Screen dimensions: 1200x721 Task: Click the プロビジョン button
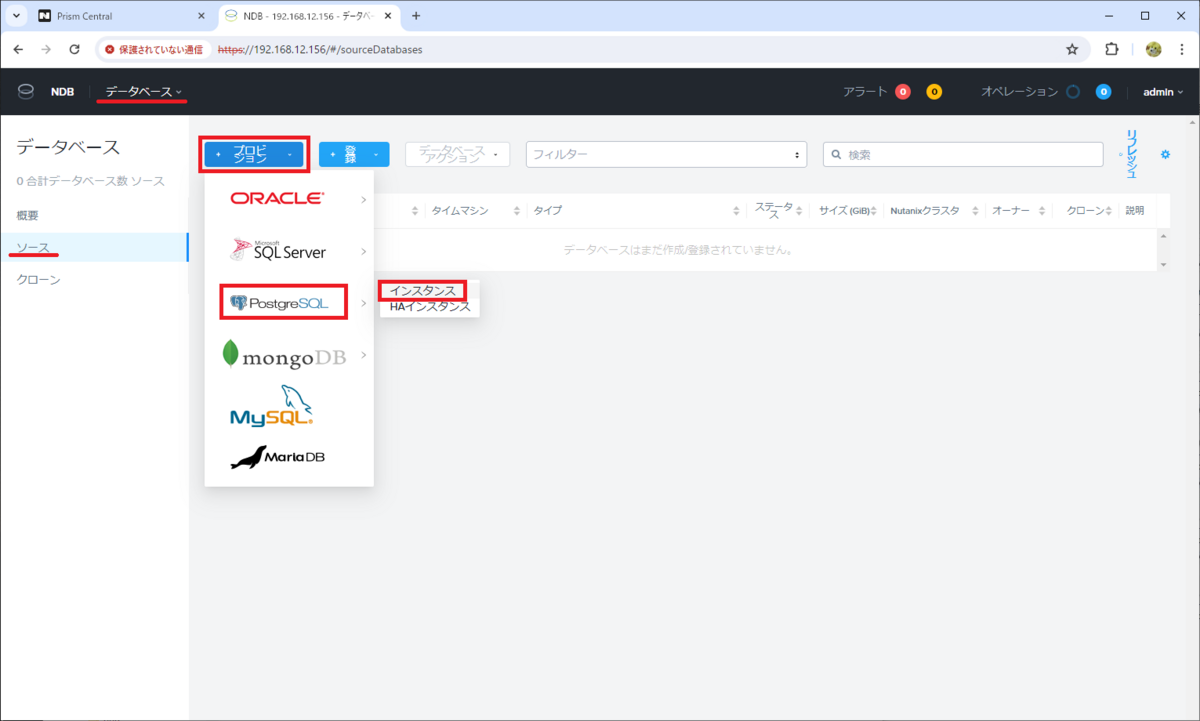coord(253,154)
